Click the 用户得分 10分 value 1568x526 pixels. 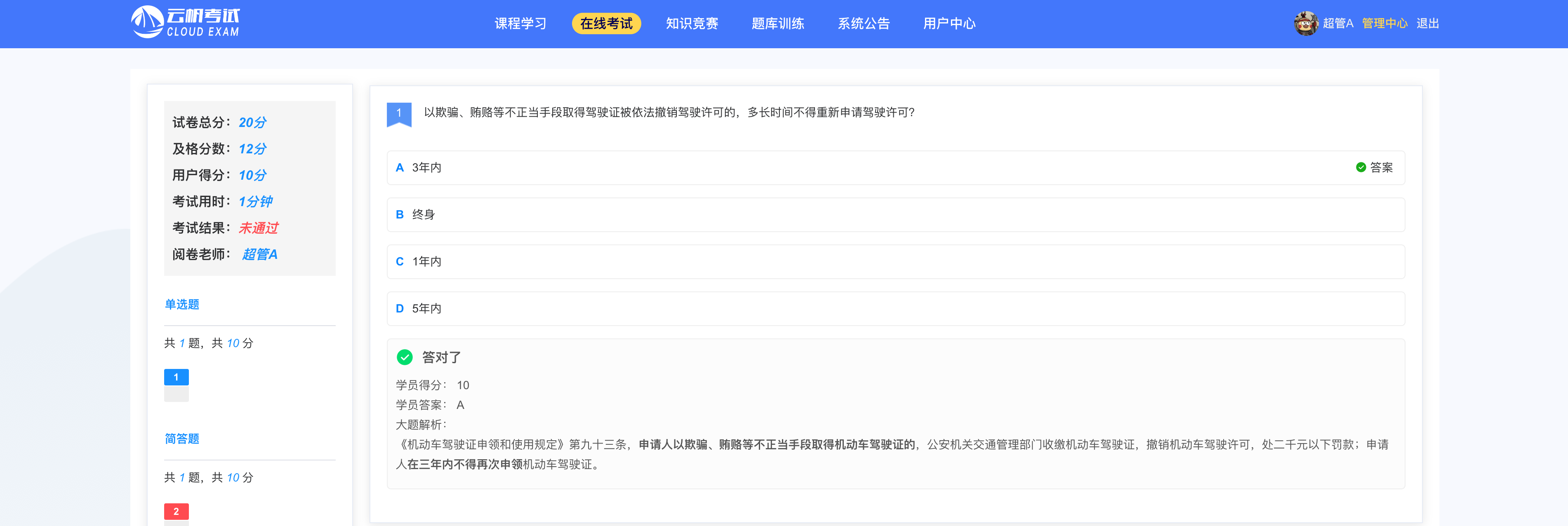click(x=253, y=175)
